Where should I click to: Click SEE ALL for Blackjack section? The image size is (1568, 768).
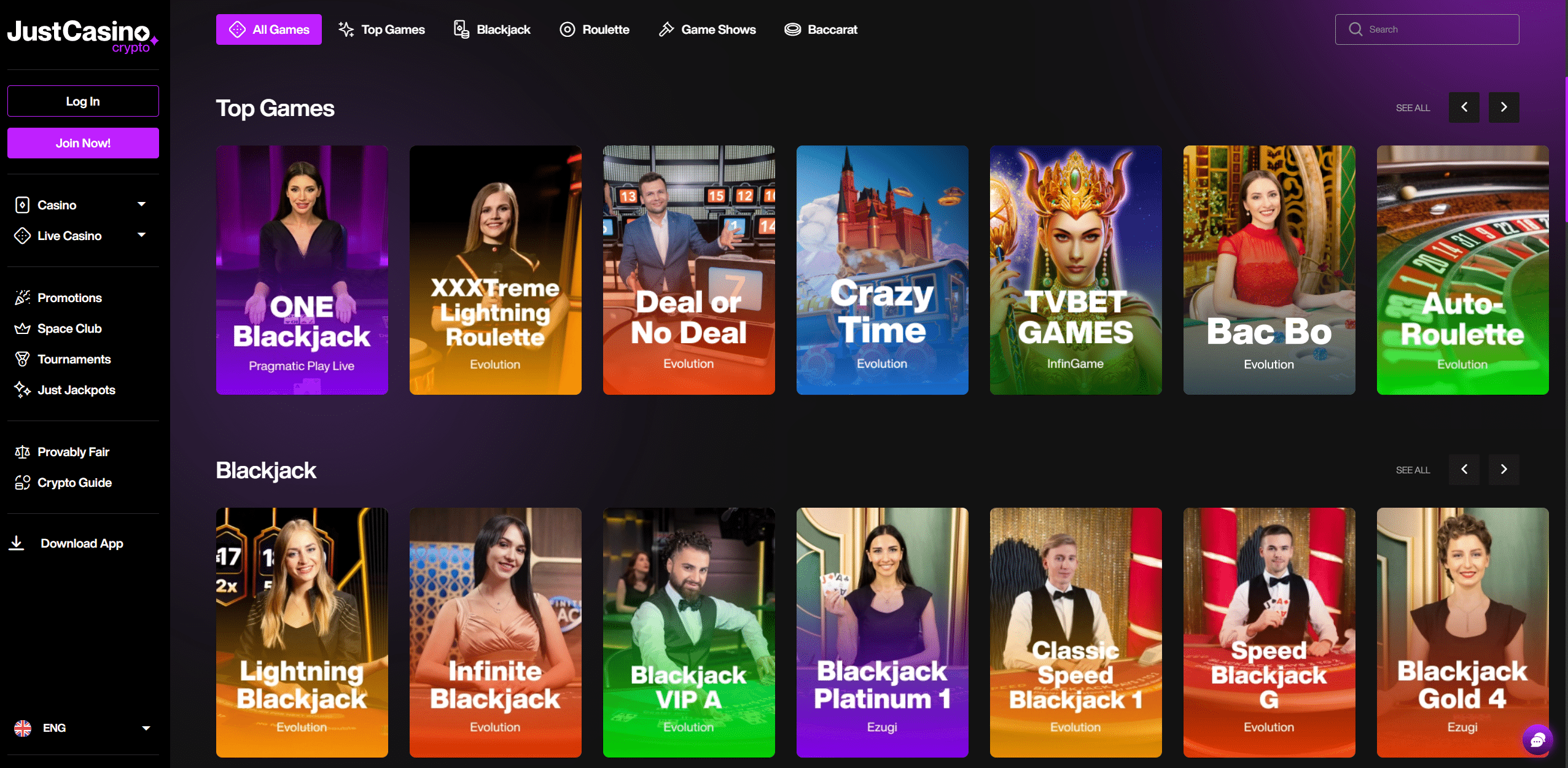1413,470
